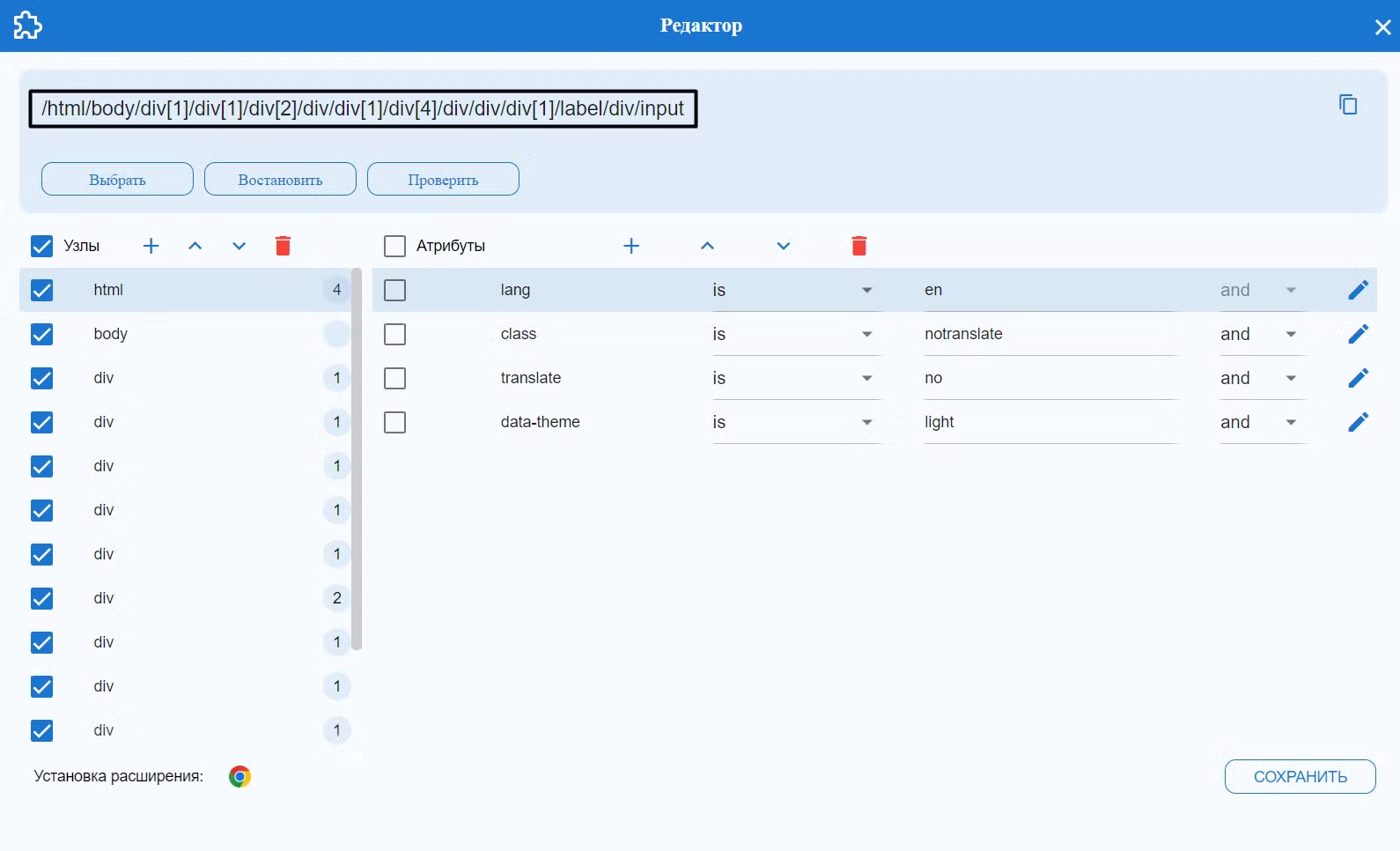Move node down with the Узлы down arrow

[239, 246]
